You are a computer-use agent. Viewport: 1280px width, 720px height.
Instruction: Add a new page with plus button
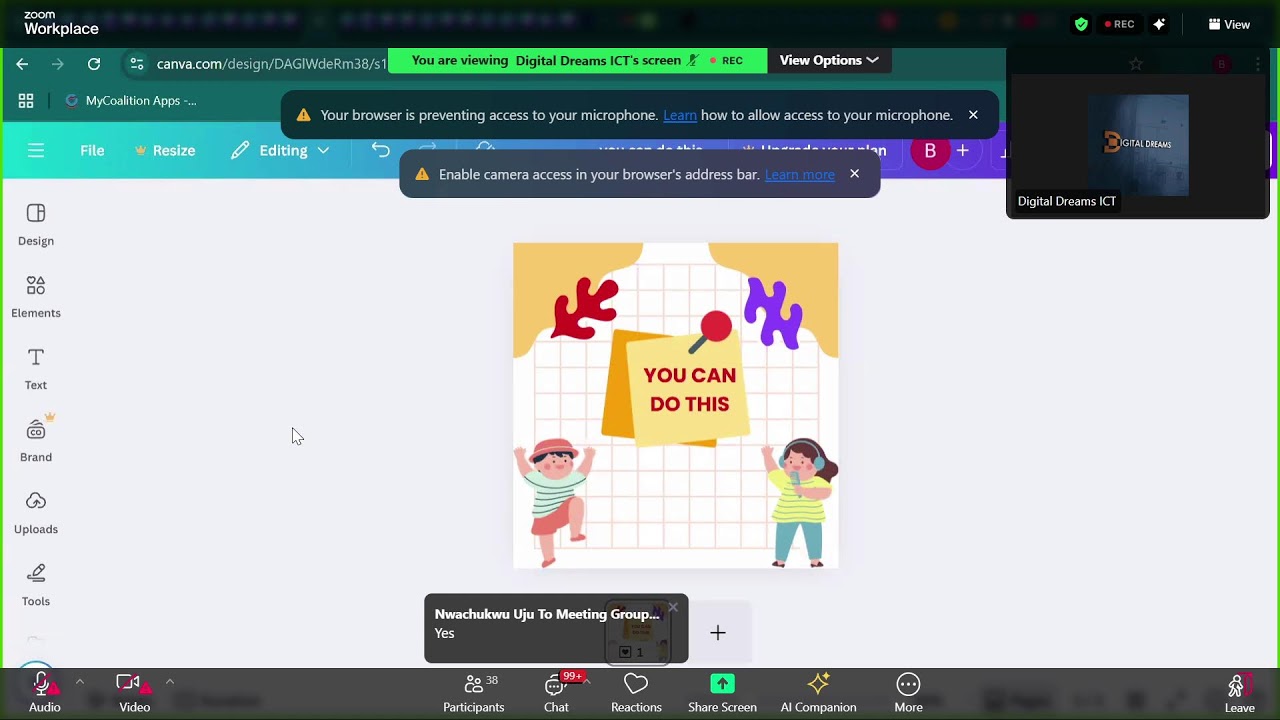[x=718, y=632]
